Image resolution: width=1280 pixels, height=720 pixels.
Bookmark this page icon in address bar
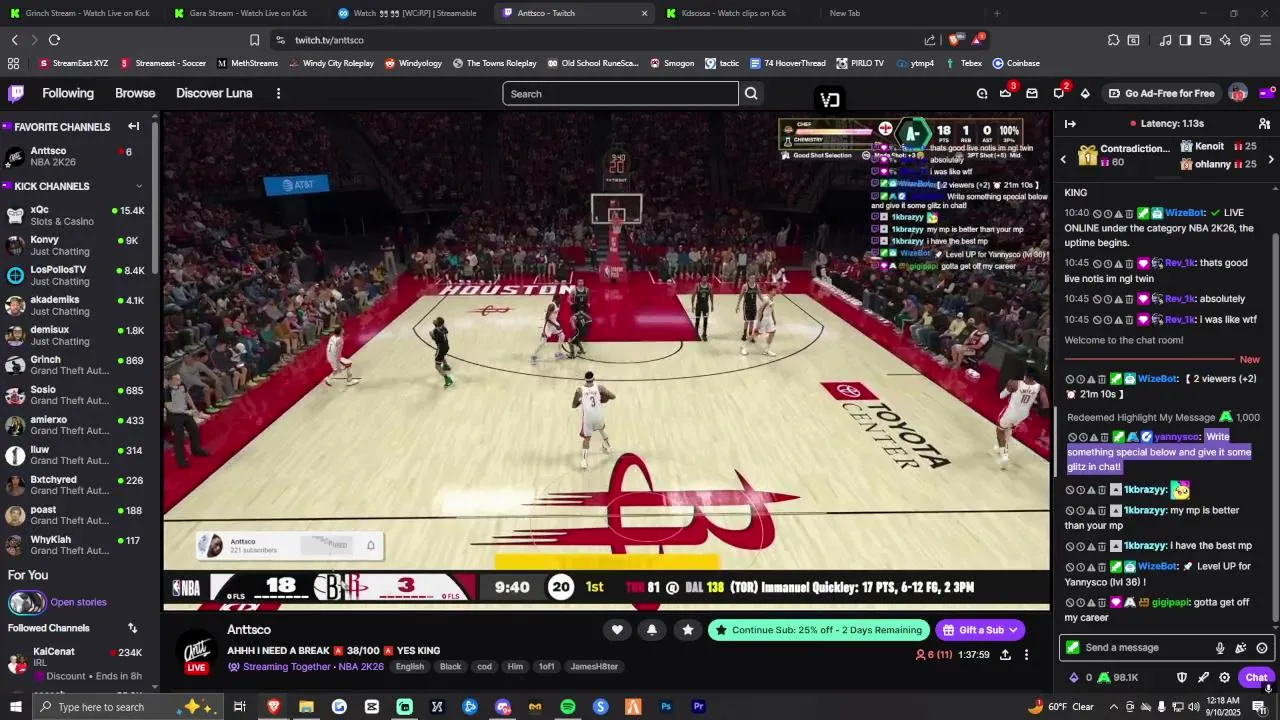click(254, 40)
